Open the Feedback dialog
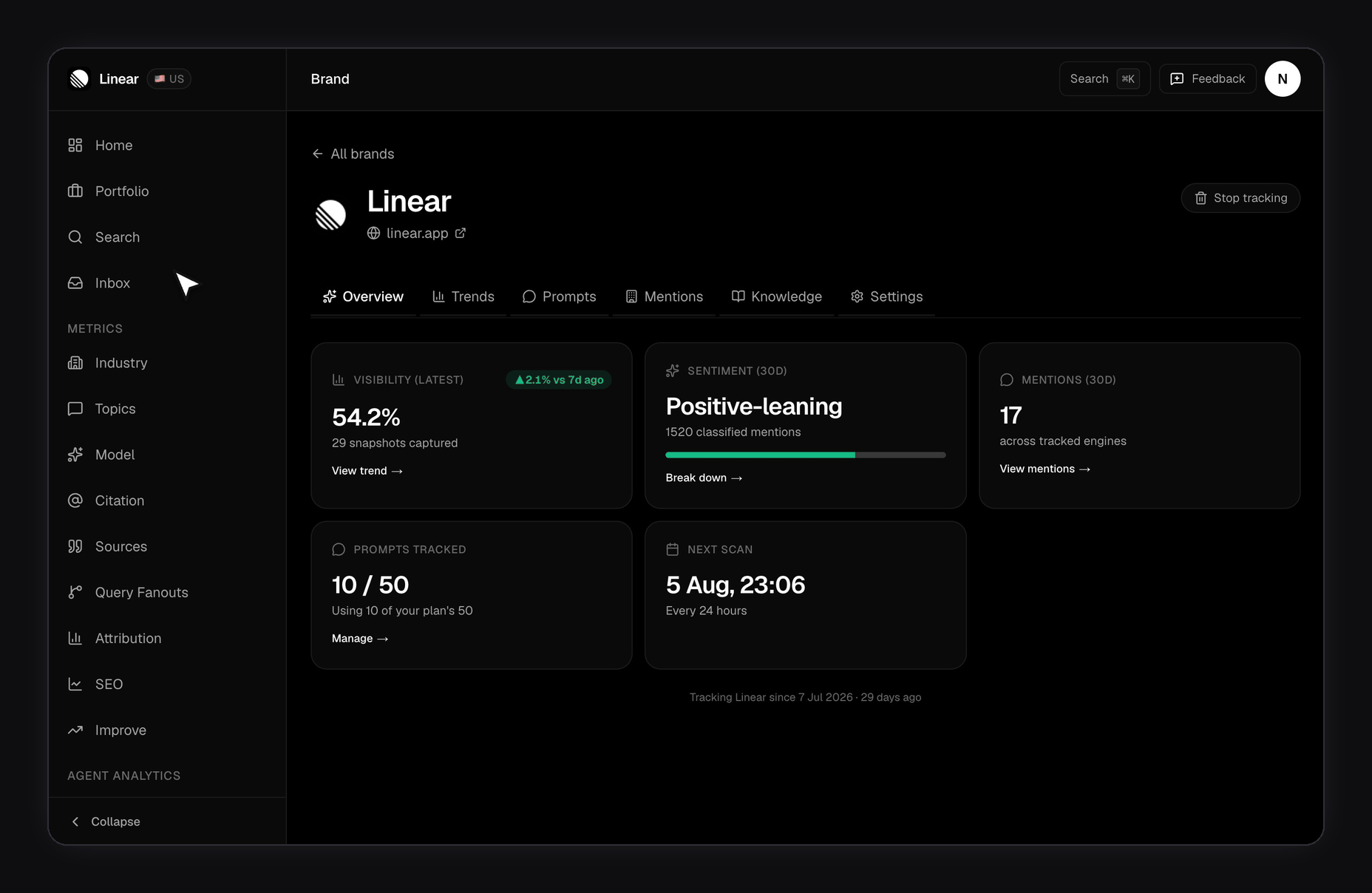Viewport: 1372px width, 893px height. tap(1208, 78)
